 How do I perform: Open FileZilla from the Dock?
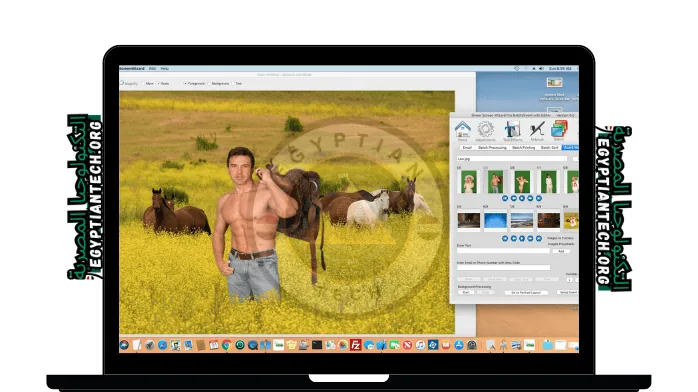[355, 345]
